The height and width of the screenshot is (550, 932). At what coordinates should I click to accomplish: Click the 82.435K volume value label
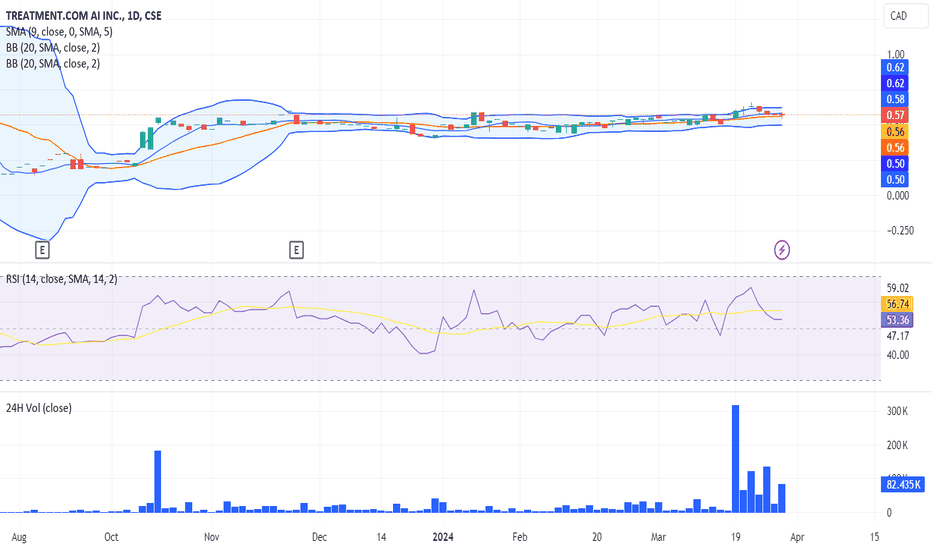[903, 485]
